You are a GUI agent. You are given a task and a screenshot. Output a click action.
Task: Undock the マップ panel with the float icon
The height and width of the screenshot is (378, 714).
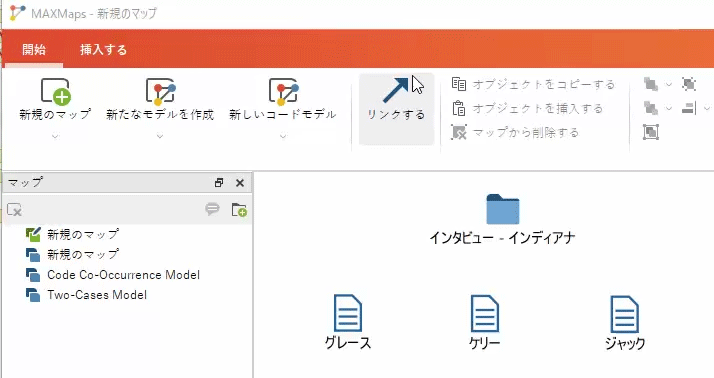coord(219,183)
